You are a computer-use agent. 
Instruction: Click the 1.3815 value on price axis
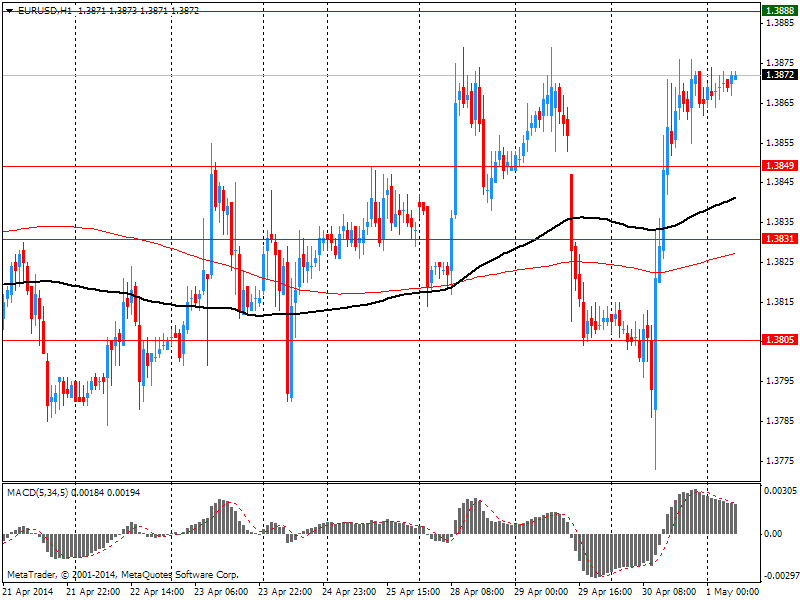pos(779,302)
